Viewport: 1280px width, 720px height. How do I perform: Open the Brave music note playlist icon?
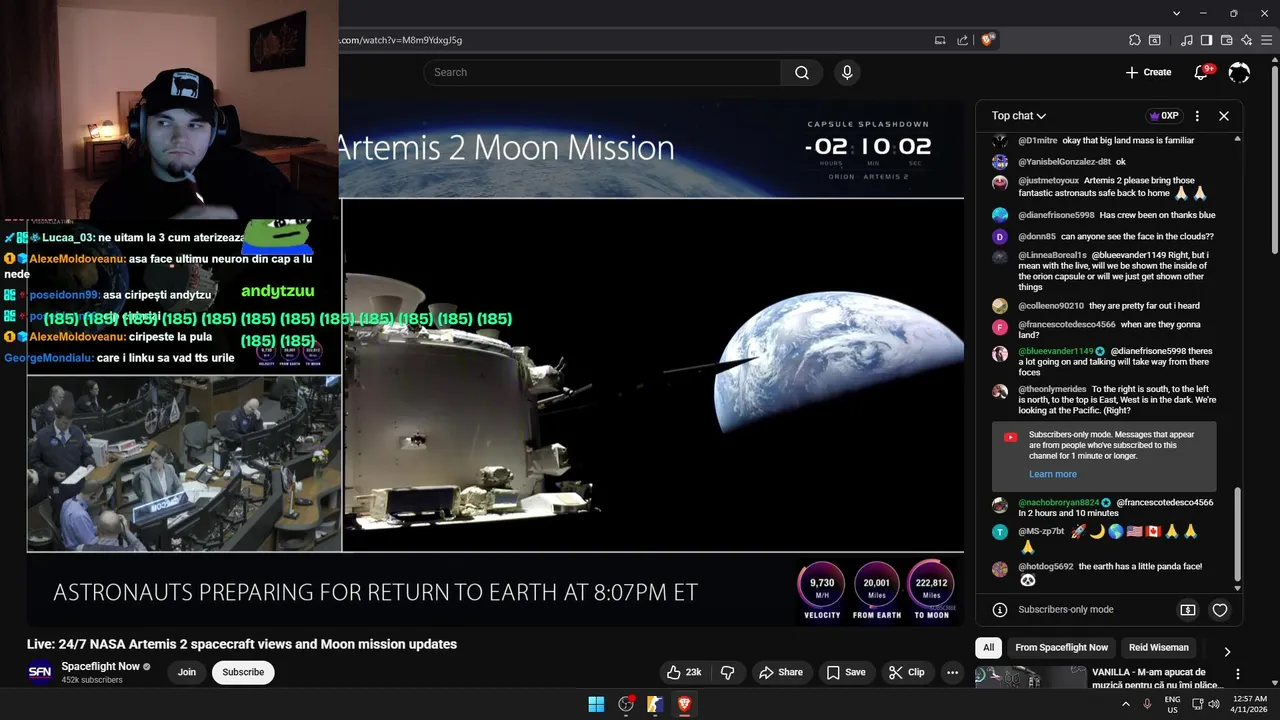(1186, 40)
